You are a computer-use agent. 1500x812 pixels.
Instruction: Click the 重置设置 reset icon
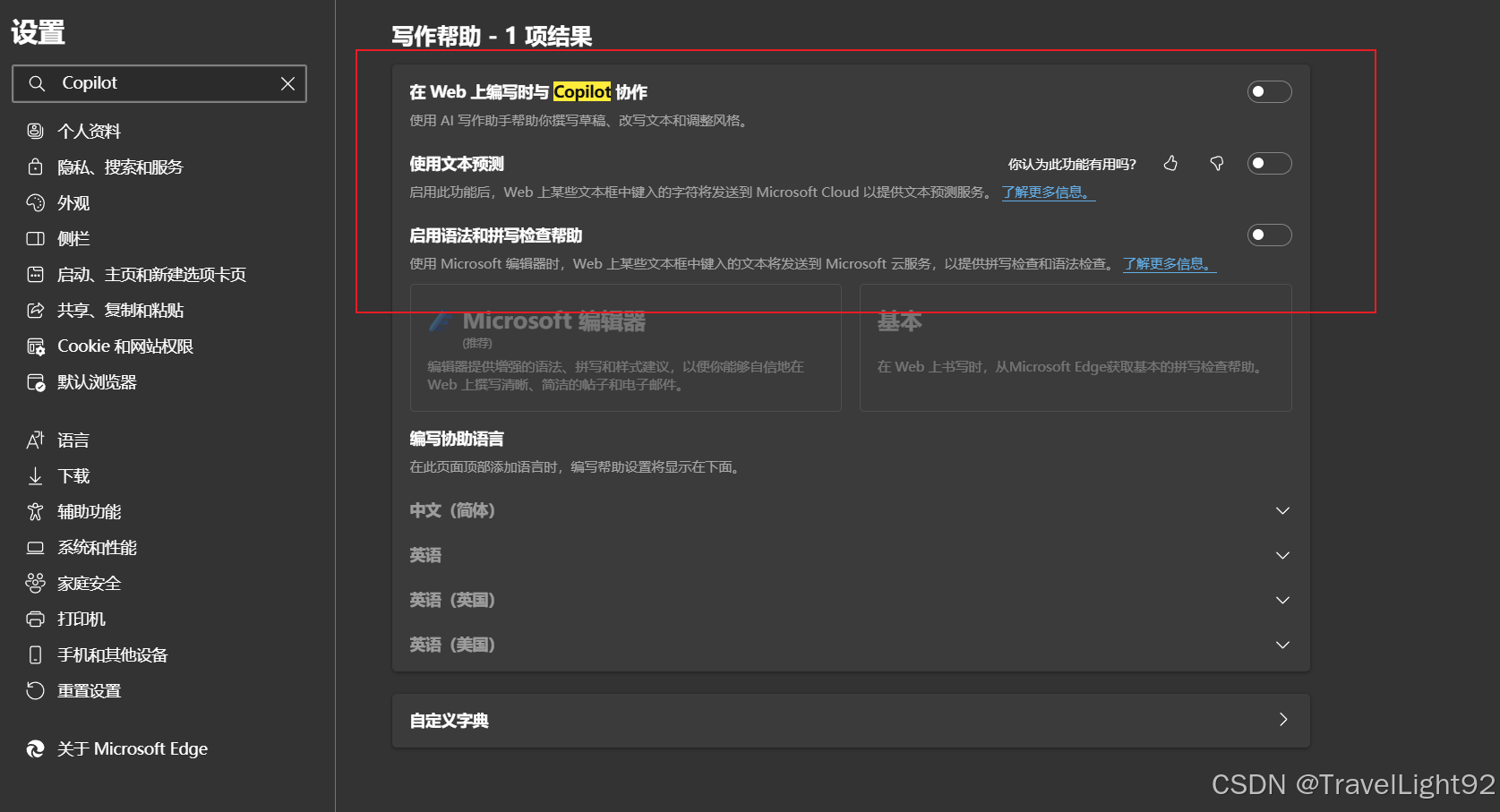35,690
